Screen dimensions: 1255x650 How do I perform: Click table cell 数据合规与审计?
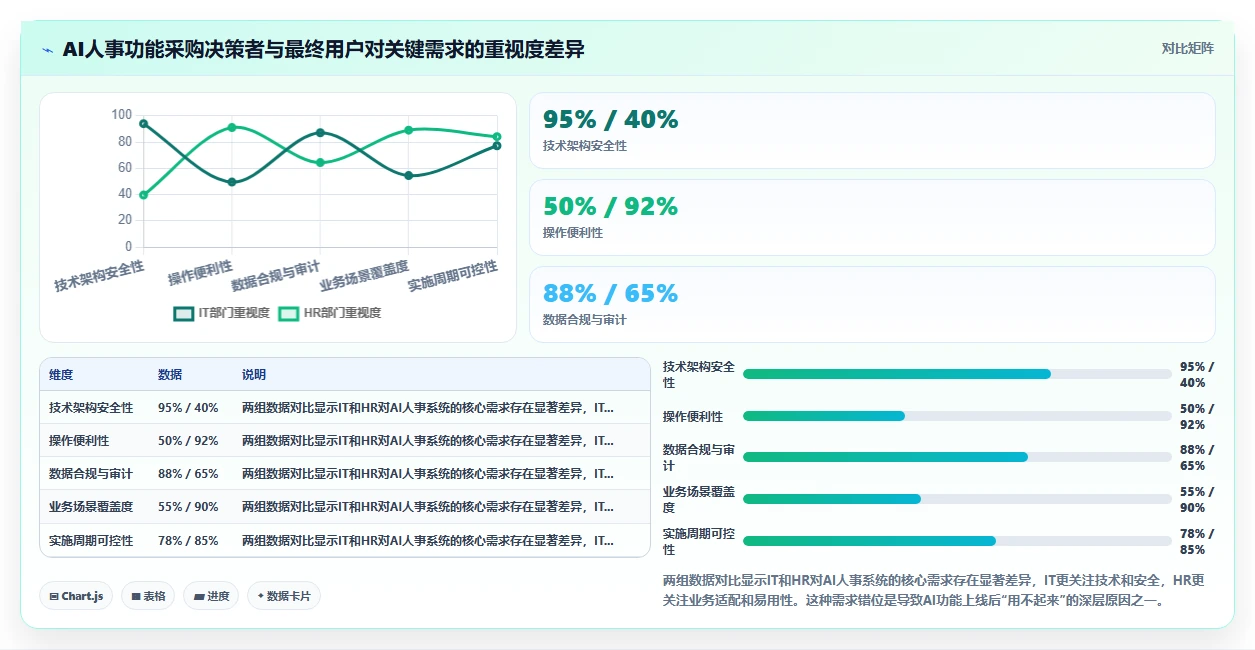click(91, 474)
